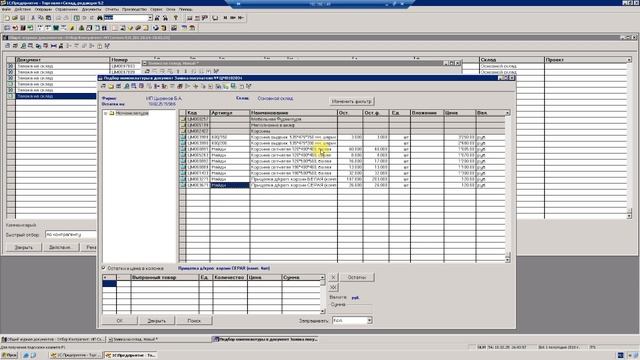The height and width of the screenshot is (360, 640).
Task: Click Выбранный товар column header
Action: [165, 277]
